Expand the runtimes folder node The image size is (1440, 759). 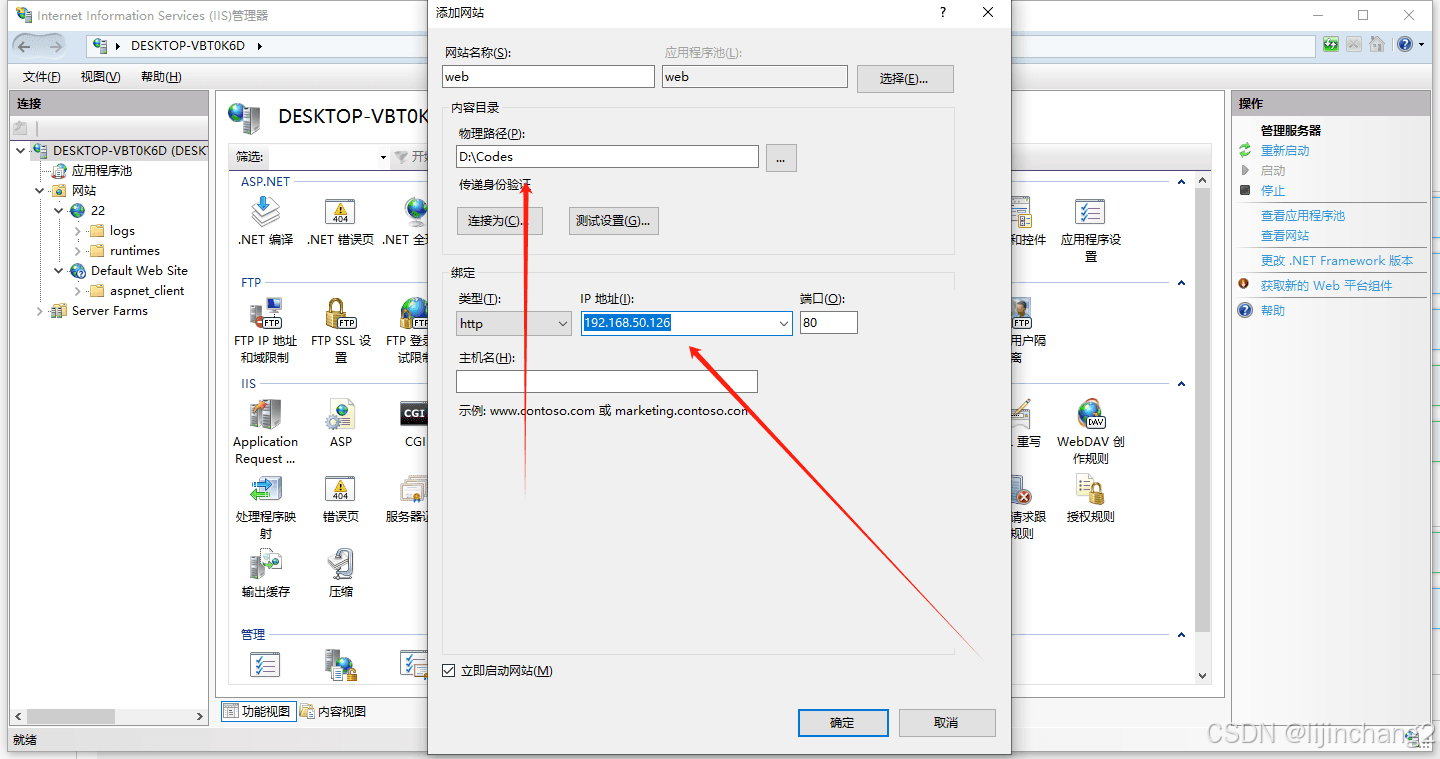pos(78,250)
